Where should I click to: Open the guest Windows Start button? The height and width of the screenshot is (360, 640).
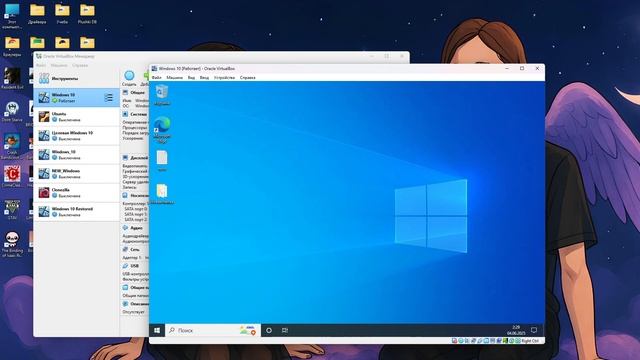[157, 330]
